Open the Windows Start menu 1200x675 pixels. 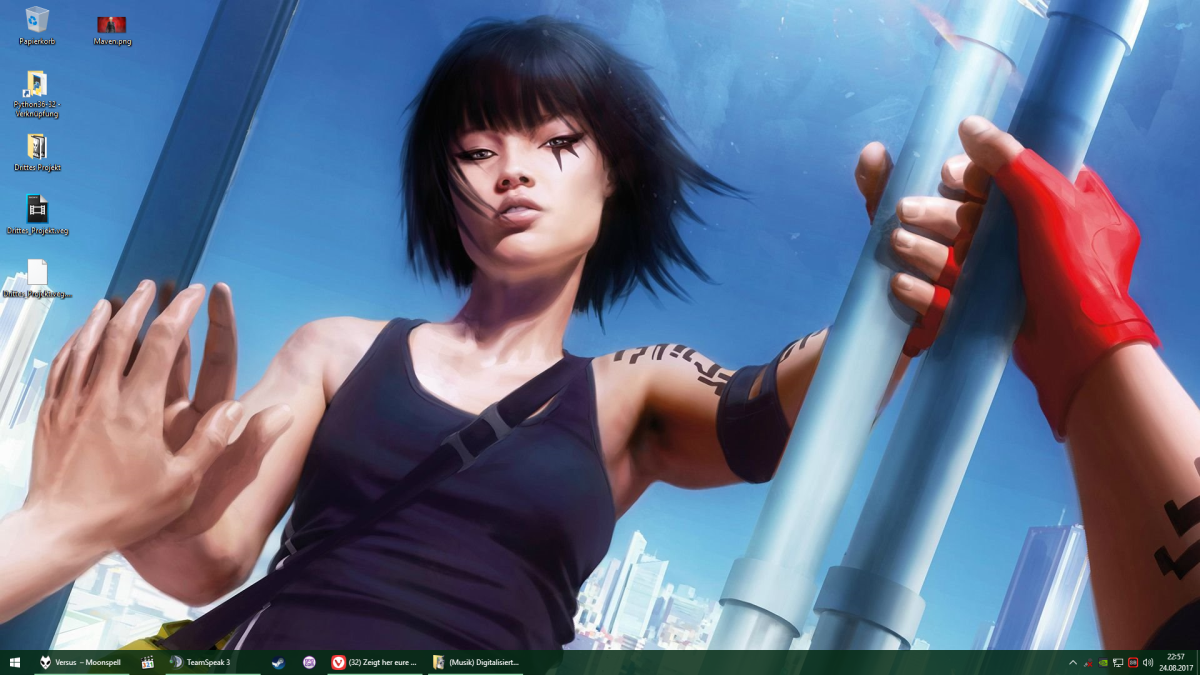(15, 662)
